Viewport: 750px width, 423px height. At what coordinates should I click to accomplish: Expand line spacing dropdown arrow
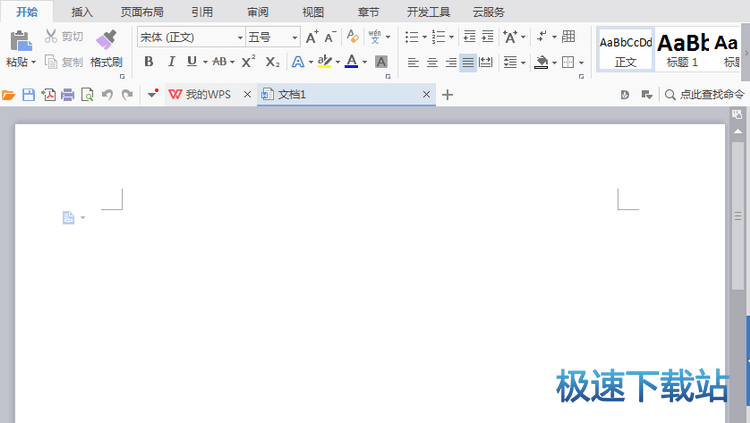[523, 63]
